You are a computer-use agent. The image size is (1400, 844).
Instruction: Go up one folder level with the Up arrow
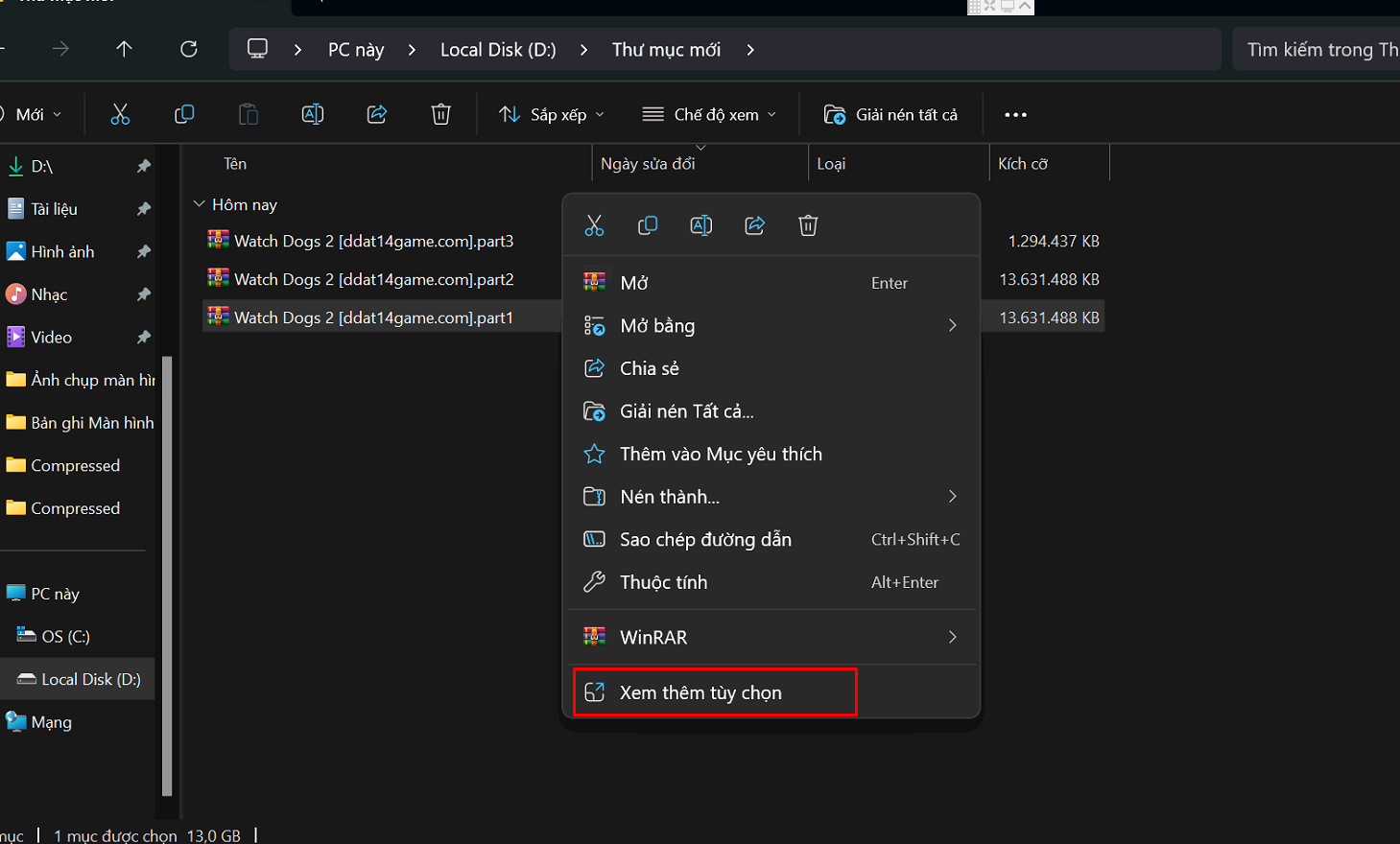tap(124, 49)
